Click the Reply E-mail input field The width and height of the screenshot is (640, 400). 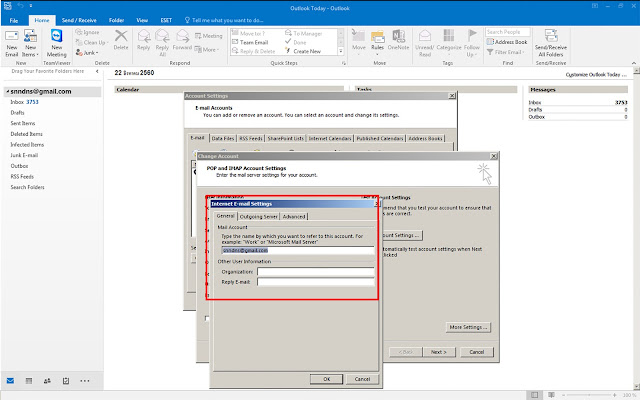(316, 282)
